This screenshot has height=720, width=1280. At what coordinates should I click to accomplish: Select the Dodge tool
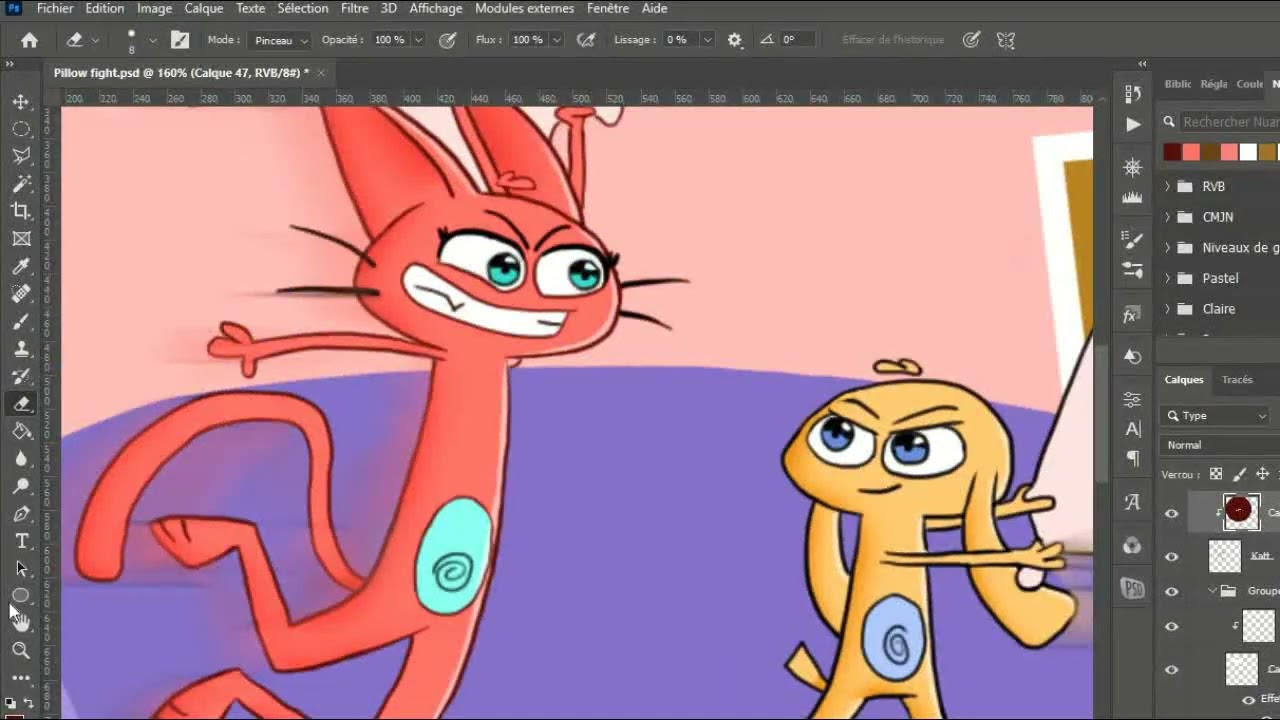tap(21, 486)
